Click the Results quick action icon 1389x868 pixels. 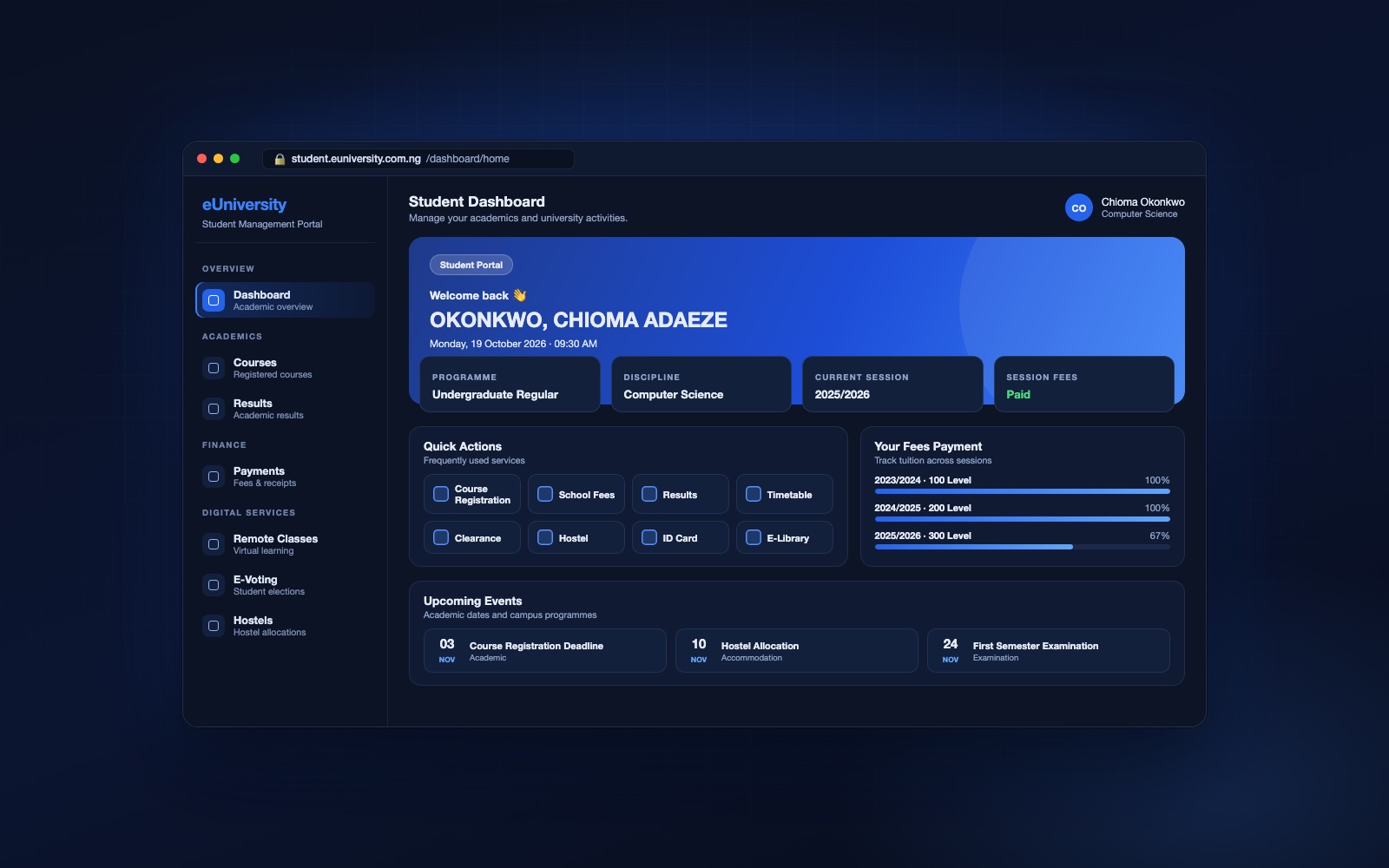click(x=649, y=494)
